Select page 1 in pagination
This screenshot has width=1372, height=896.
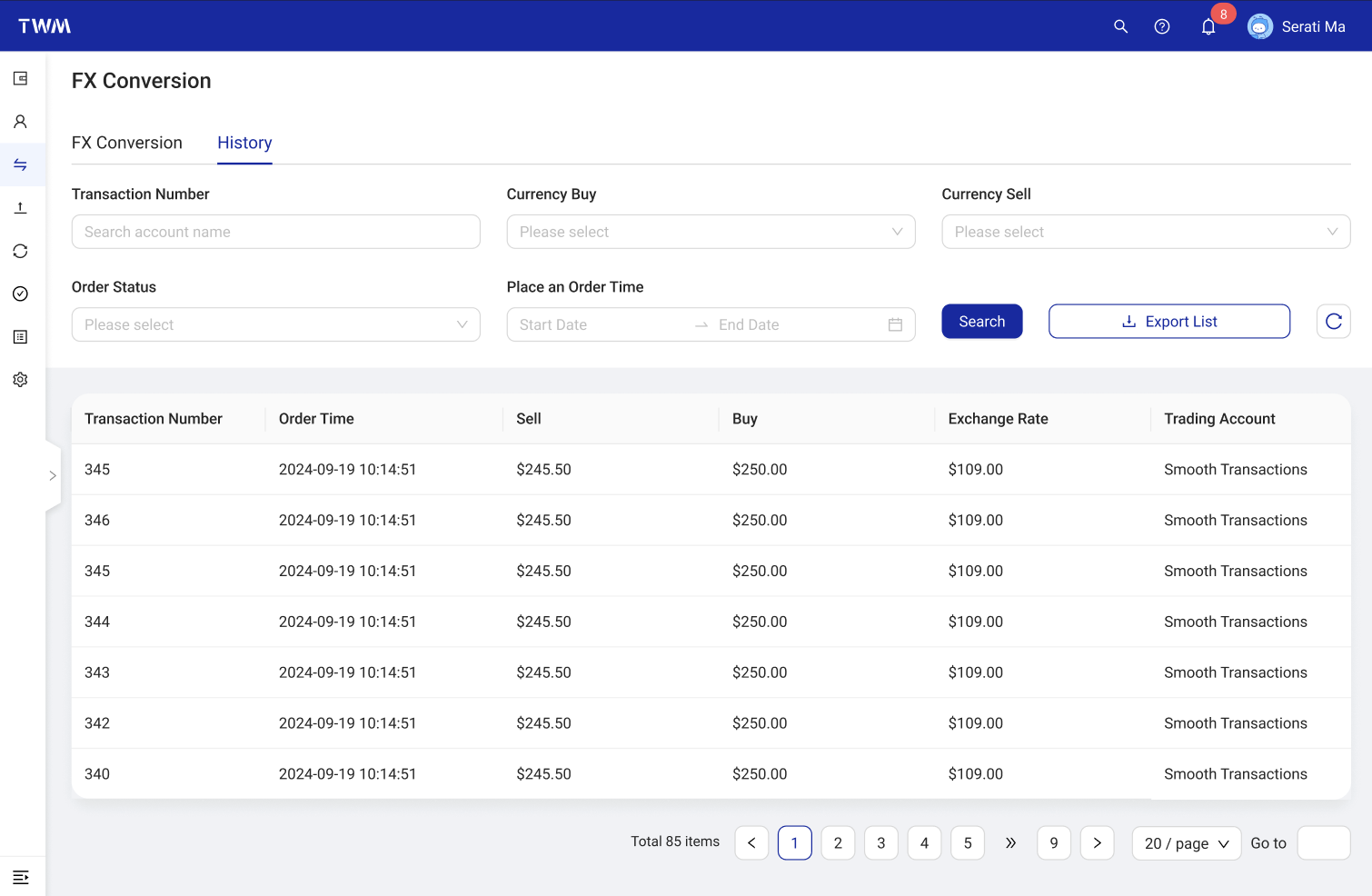click(795, 842)
